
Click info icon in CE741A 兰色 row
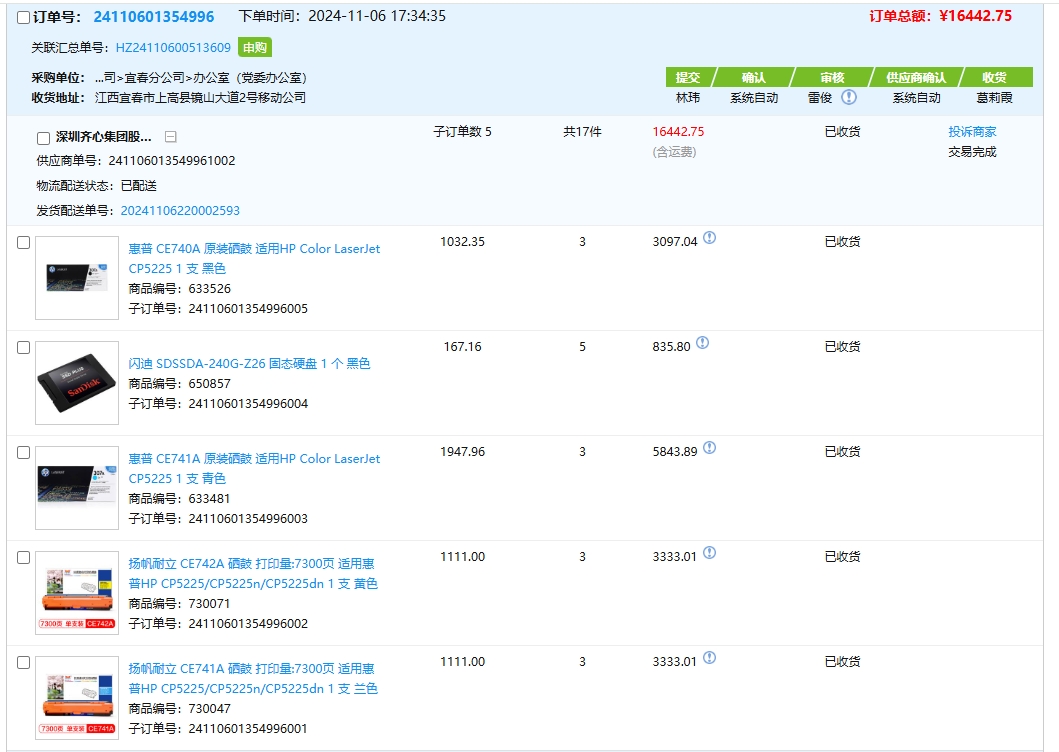pyautogui.click(x=709, y=657)
